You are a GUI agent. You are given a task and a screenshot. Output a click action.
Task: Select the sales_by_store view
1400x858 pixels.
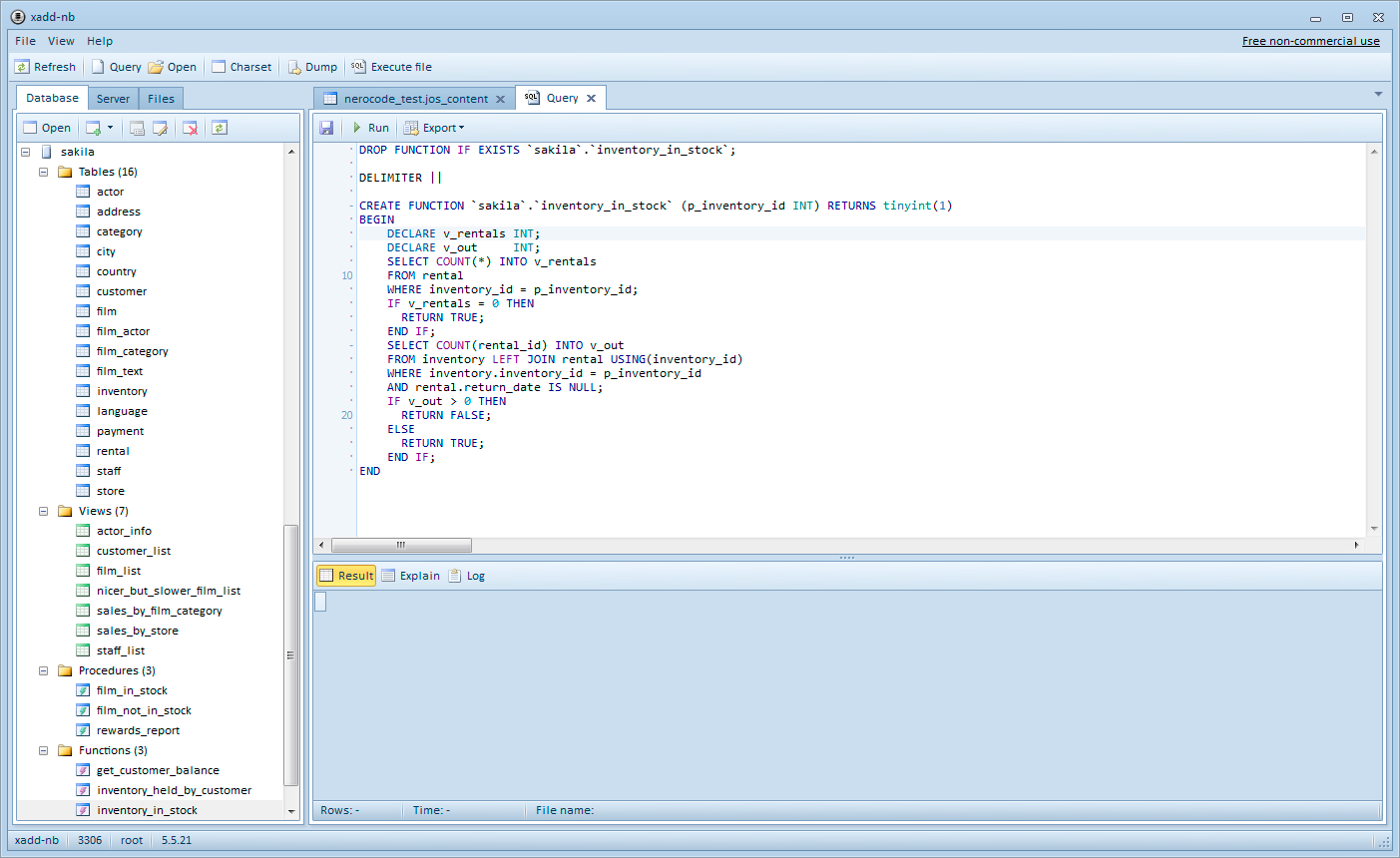[137, 631]
